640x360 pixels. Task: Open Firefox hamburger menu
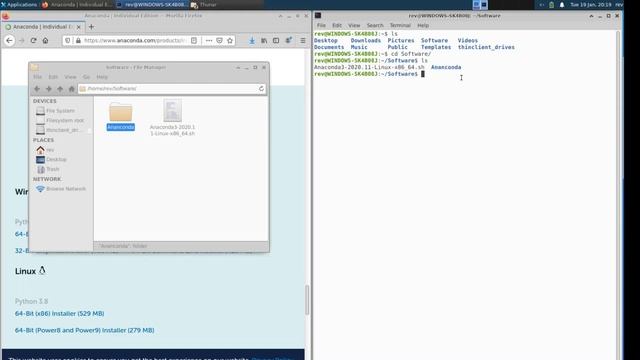point(302,40)
